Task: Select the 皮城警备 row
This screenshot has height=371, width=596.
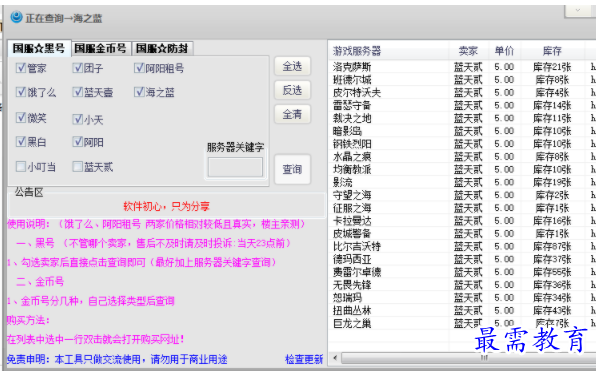Action: pyautogui.click(x=462, y=234)
